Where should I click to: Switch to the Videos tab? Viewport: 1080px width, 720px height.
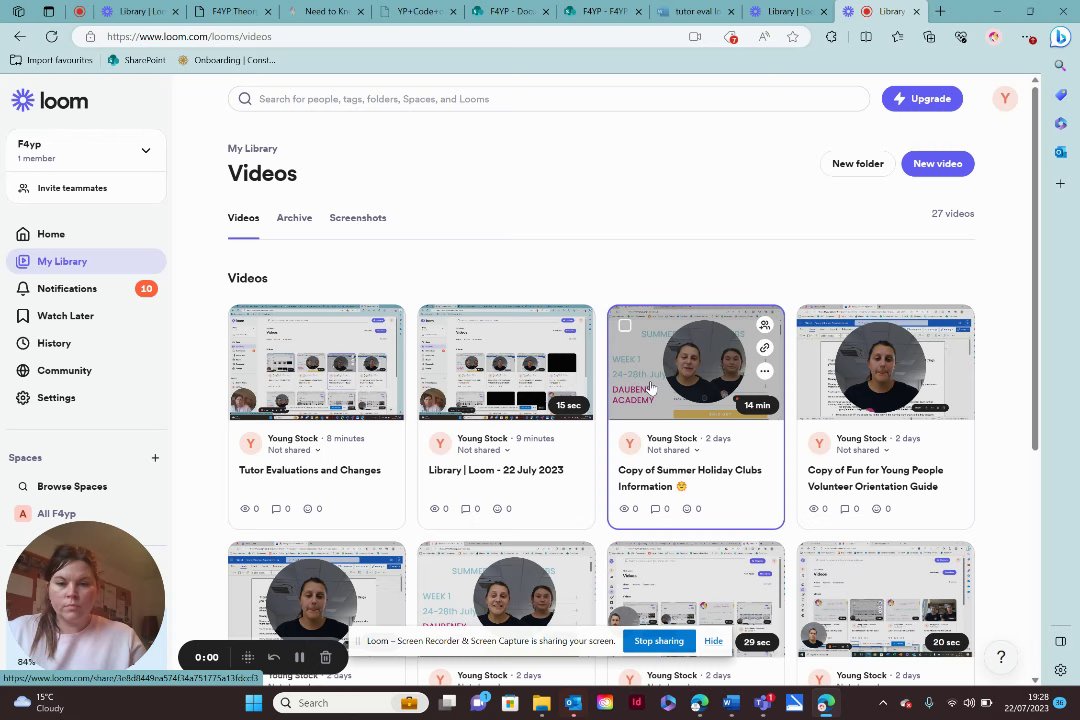(243, 218)
